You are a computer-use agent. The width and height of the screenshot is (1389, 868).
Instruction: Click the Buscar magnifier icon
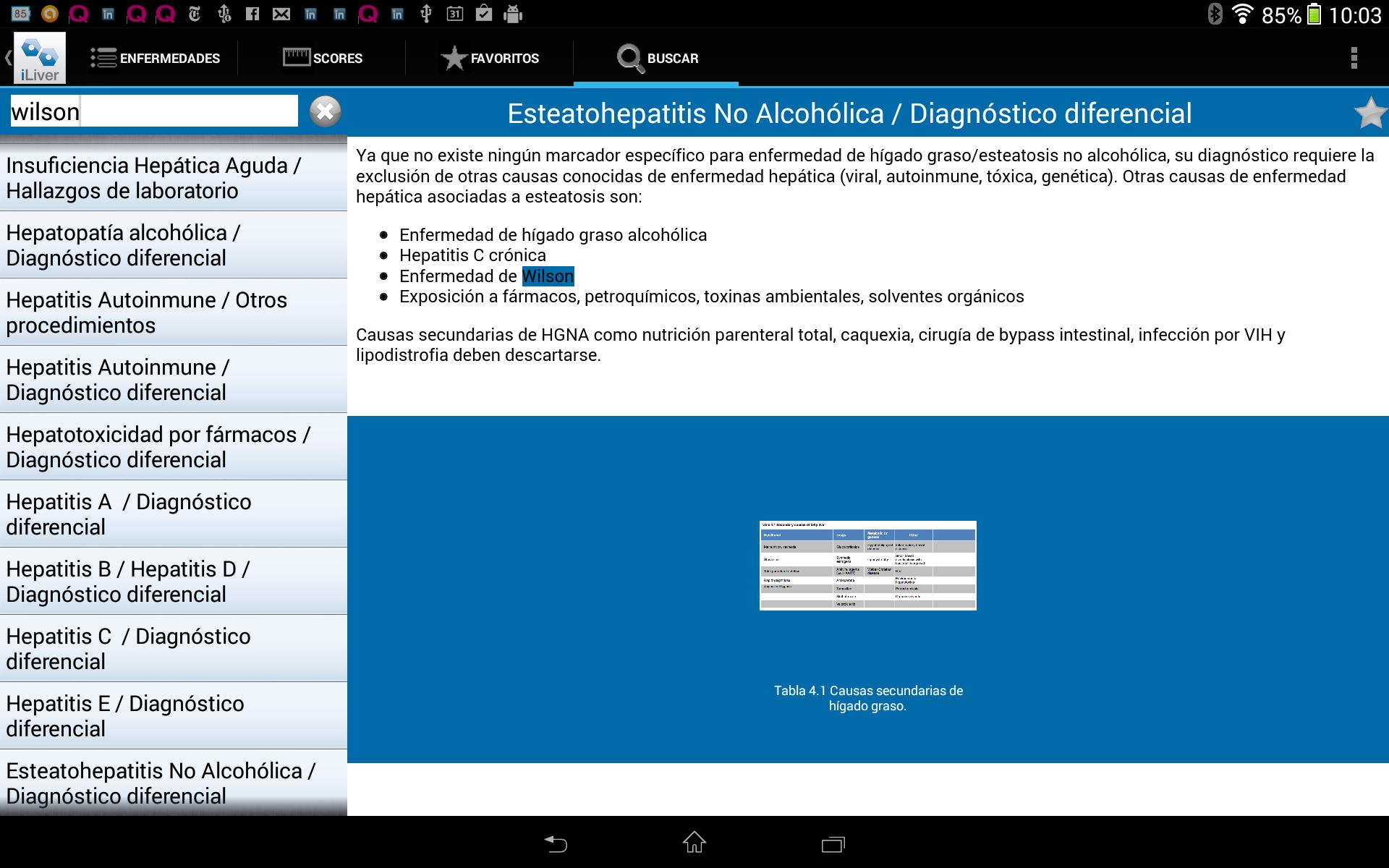click(630, 59)
